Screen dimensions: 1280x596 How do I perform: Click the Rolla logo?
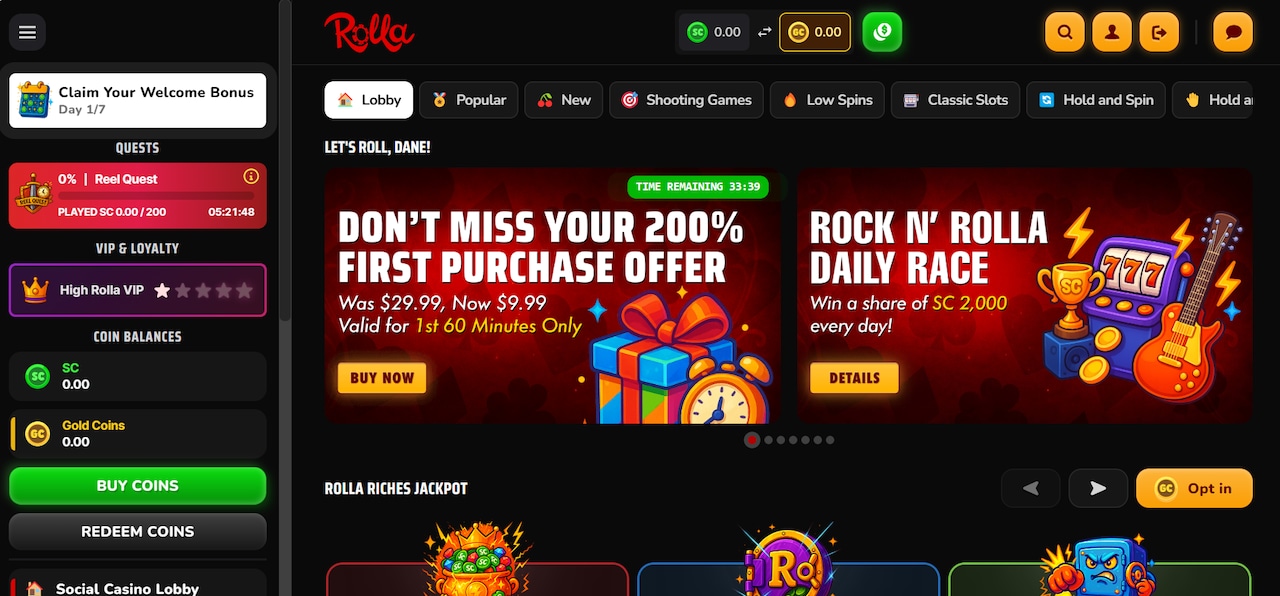point(369,32)
